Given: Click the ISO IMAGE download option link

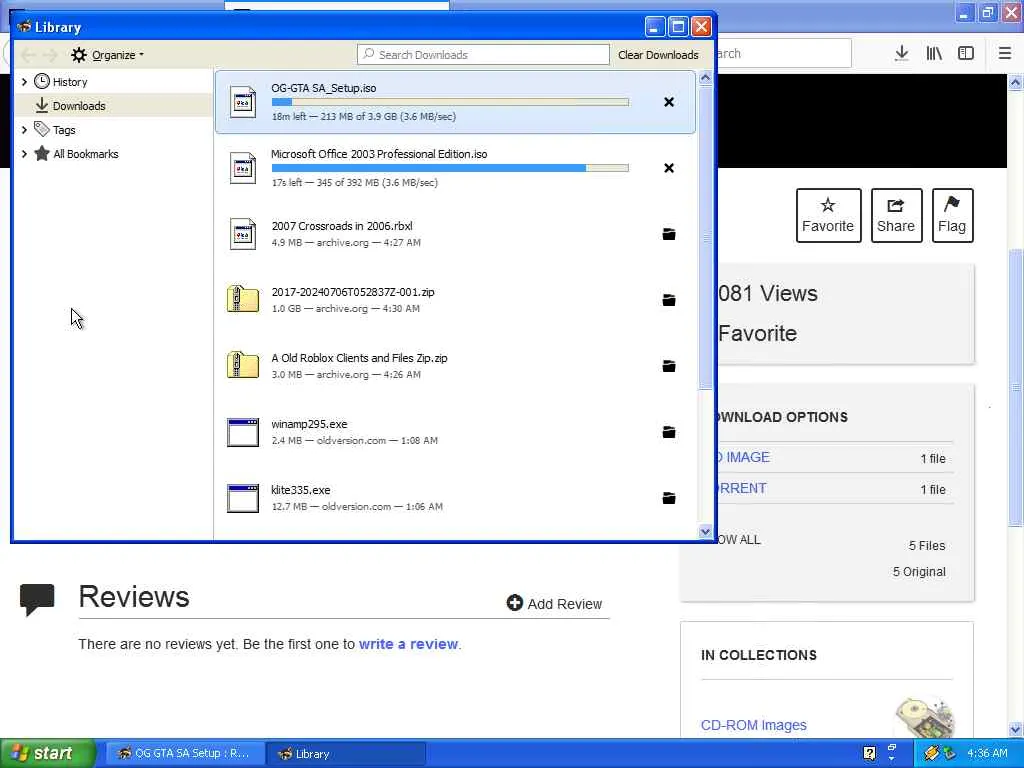Looking at the screenshot, I should click(x=744, y=457).
